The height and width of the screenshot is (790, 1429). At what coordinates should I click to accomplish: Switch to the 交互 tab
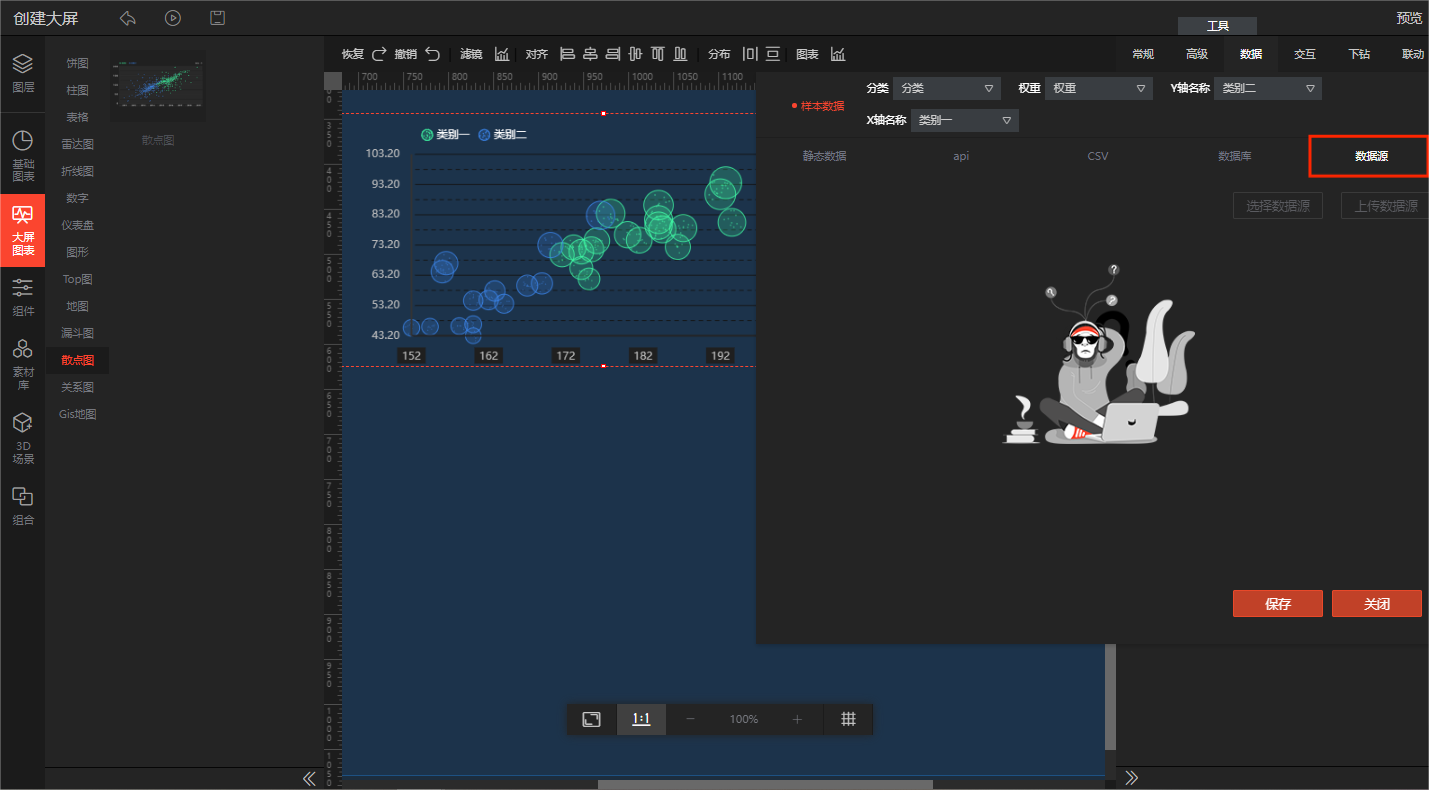tap(1305, 54)
